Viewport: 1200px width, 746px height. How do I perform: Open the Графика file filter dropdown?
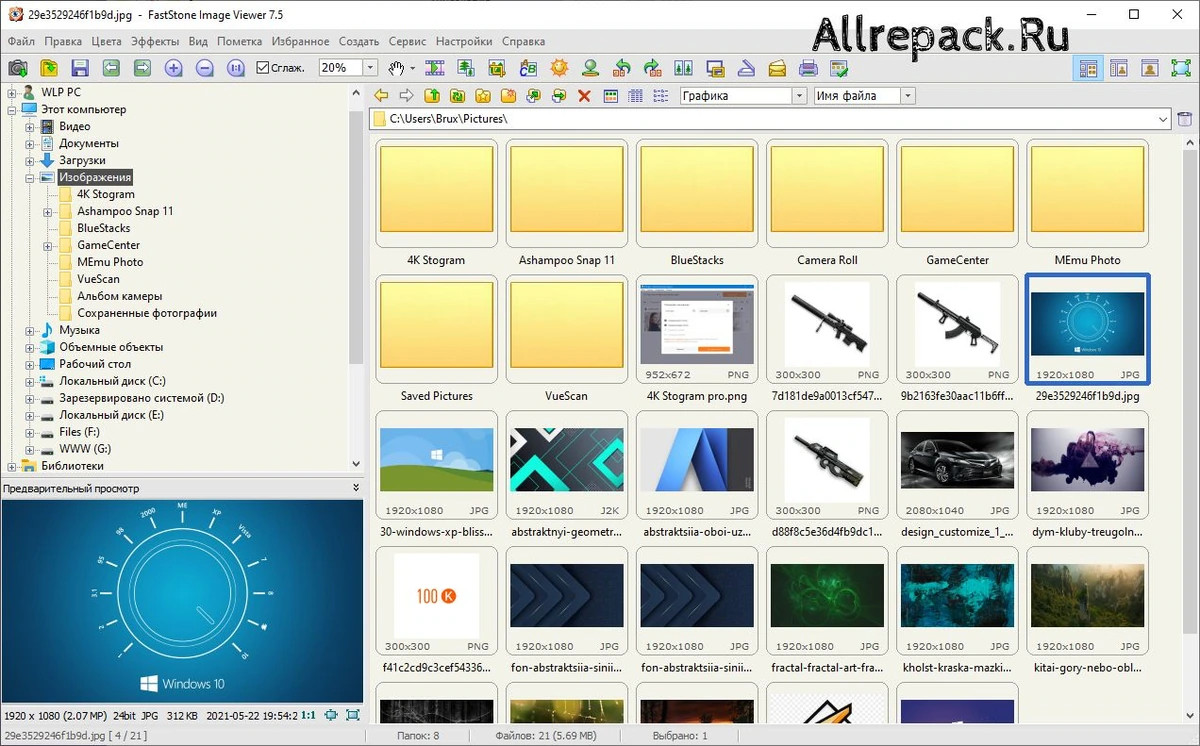(x=799, y=96)
